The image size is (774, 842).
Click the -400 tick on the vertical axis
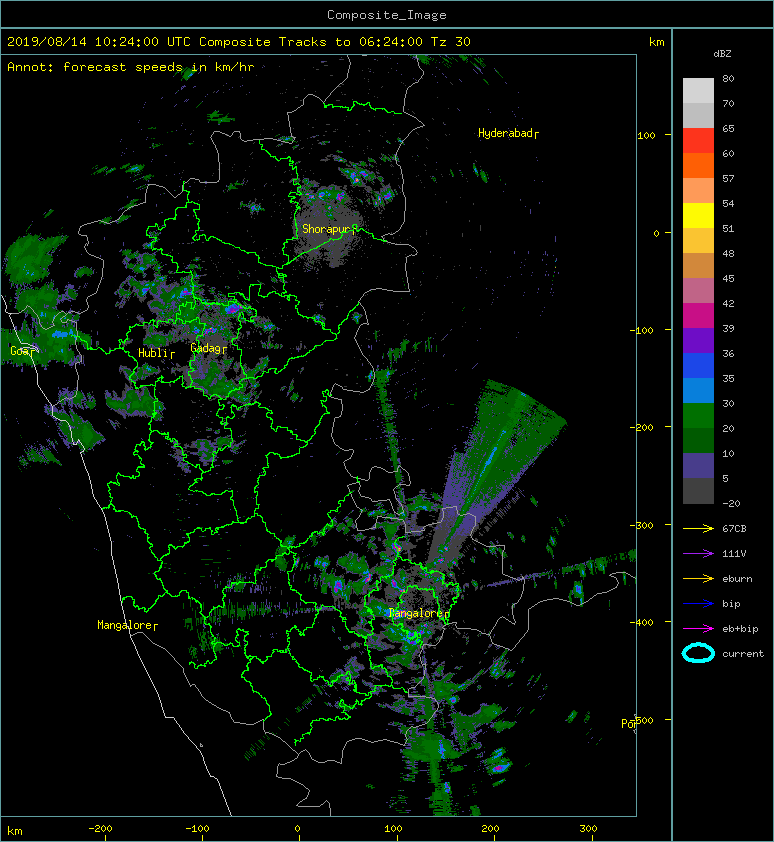click(x=642, y=622)
